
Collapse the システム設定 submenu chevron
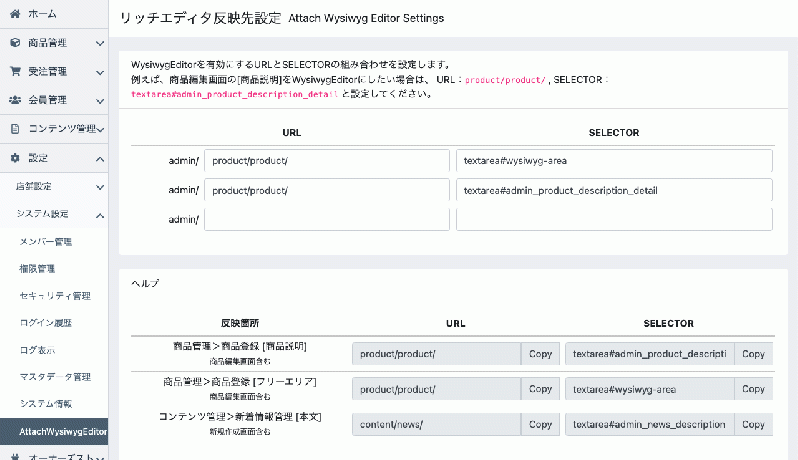pos(100,216)
